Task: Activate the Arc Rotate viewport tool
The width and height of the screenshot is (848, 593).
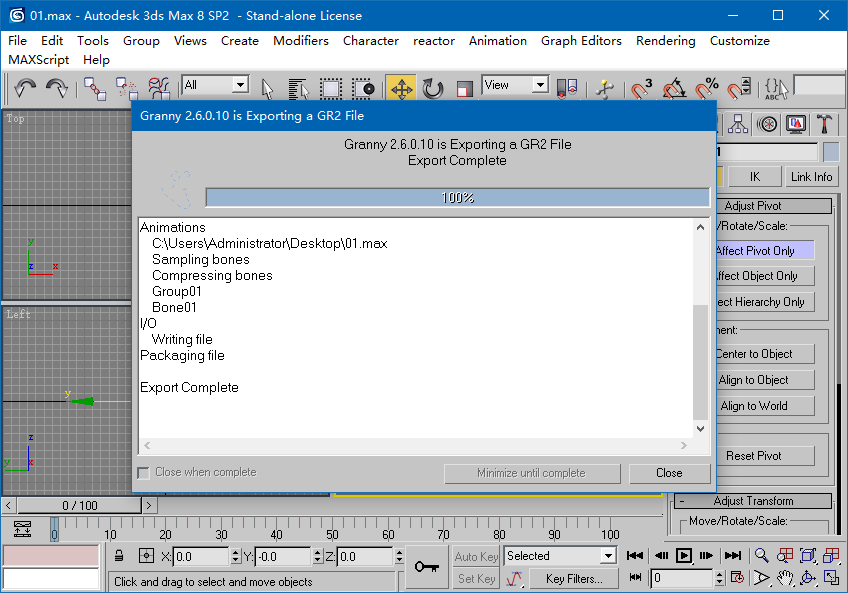Action: point(808,578)
